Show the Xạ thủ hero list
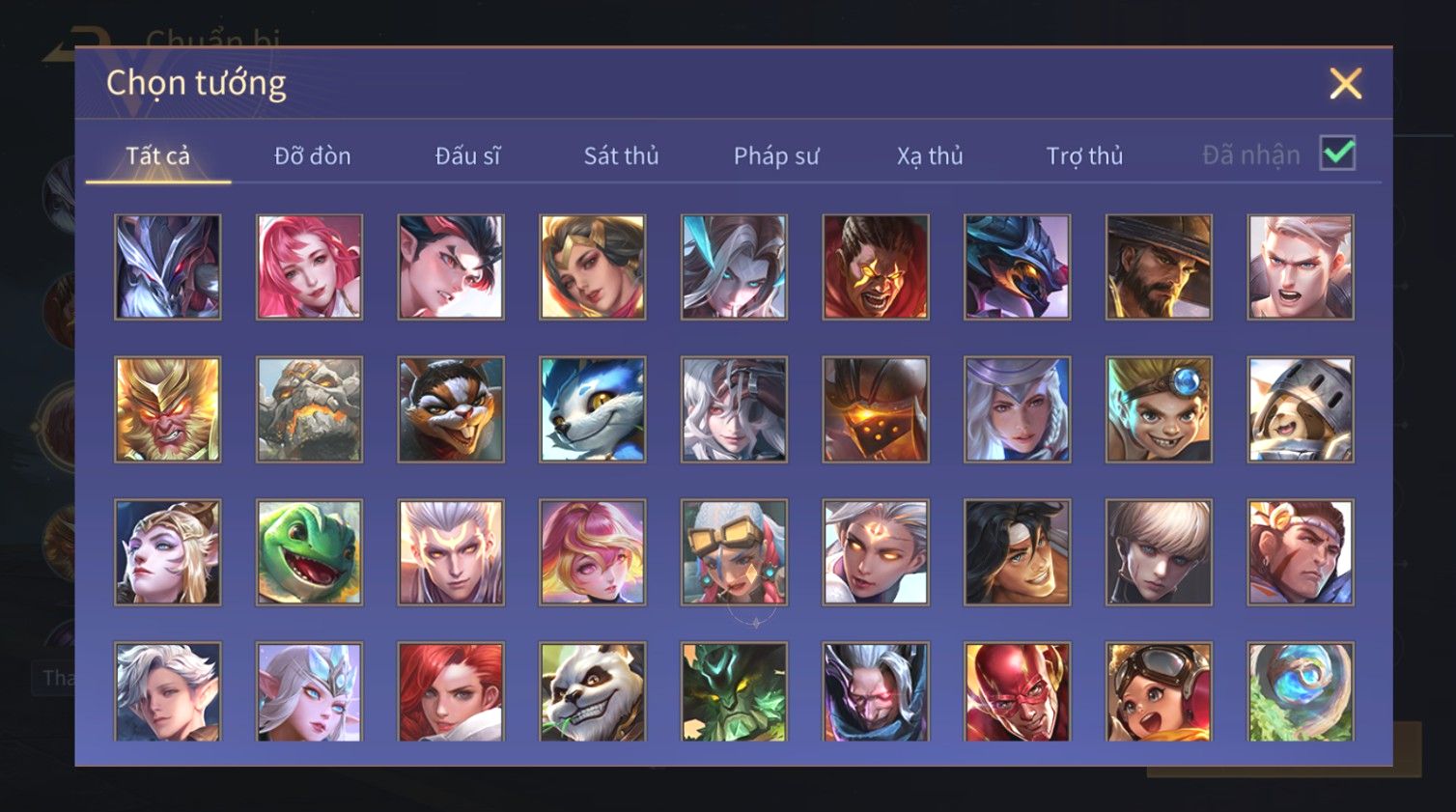This screenshot has width=1456, height=812. click(930, 155)
